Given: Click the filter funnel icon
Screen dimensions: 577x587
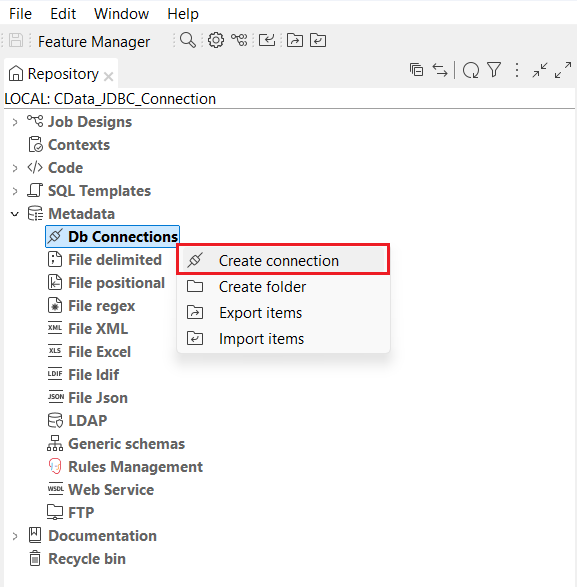Looking at the screenshot, I should coord(494,70).
